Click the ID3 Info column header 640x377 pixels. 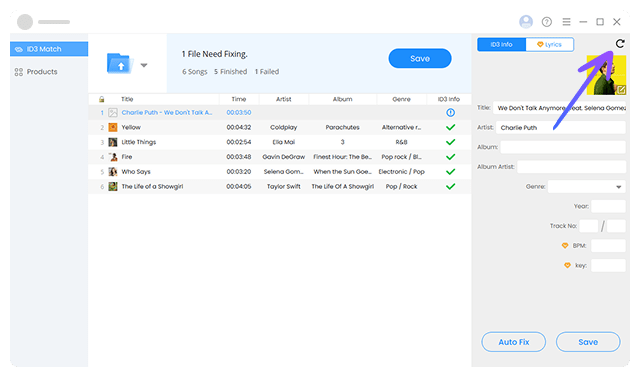tap(449, 99)
